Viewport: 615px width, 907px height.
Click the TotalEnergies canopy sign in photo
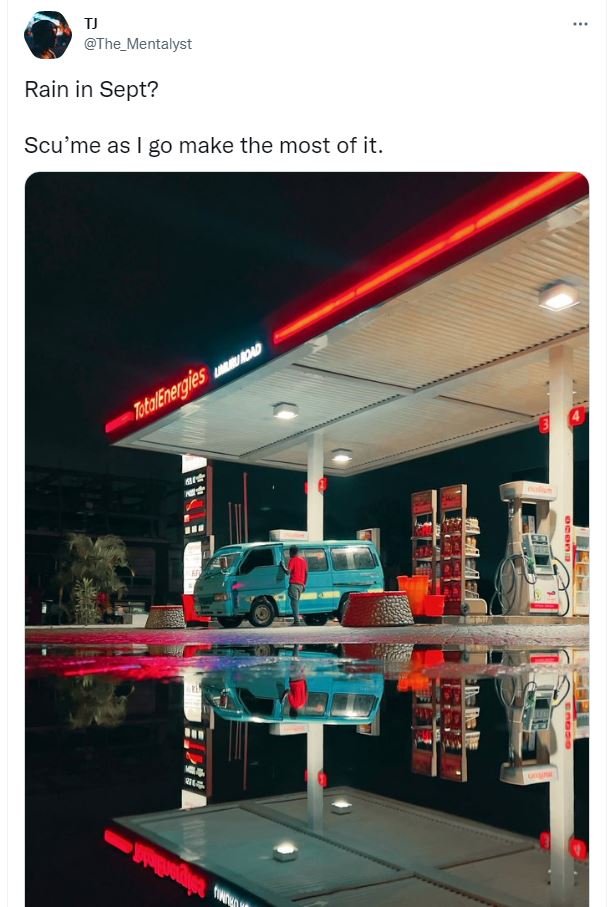coord(170,393)
